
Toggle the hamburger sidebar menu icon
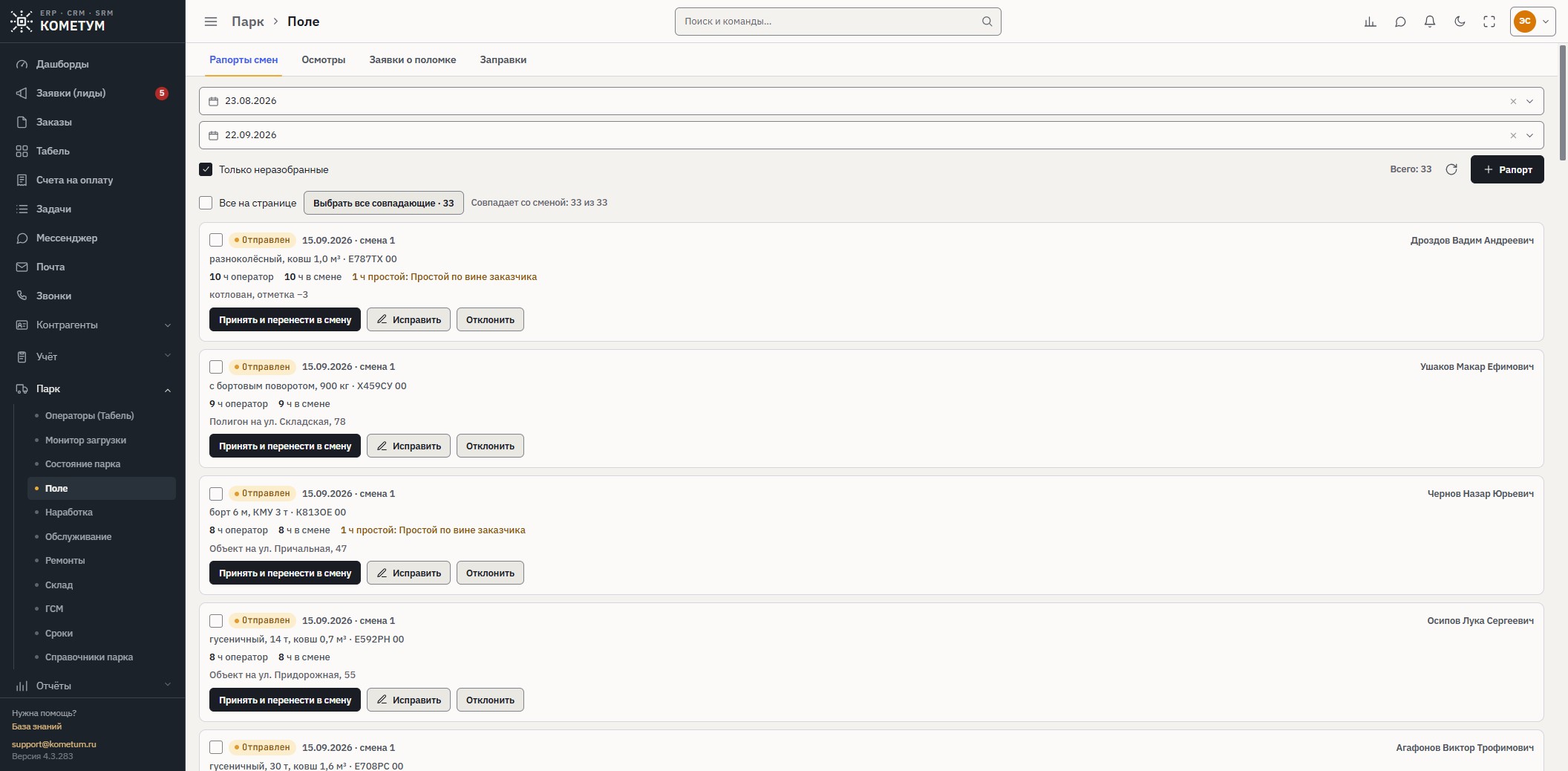(x=211, y=22)
